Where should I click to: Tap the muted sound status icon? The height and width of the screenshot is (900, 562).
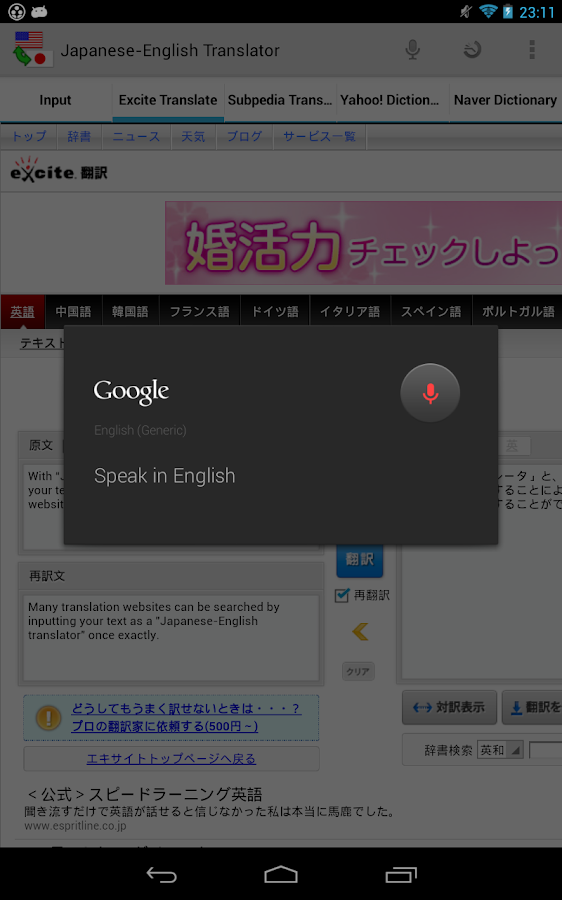click(x=466, y=11)
